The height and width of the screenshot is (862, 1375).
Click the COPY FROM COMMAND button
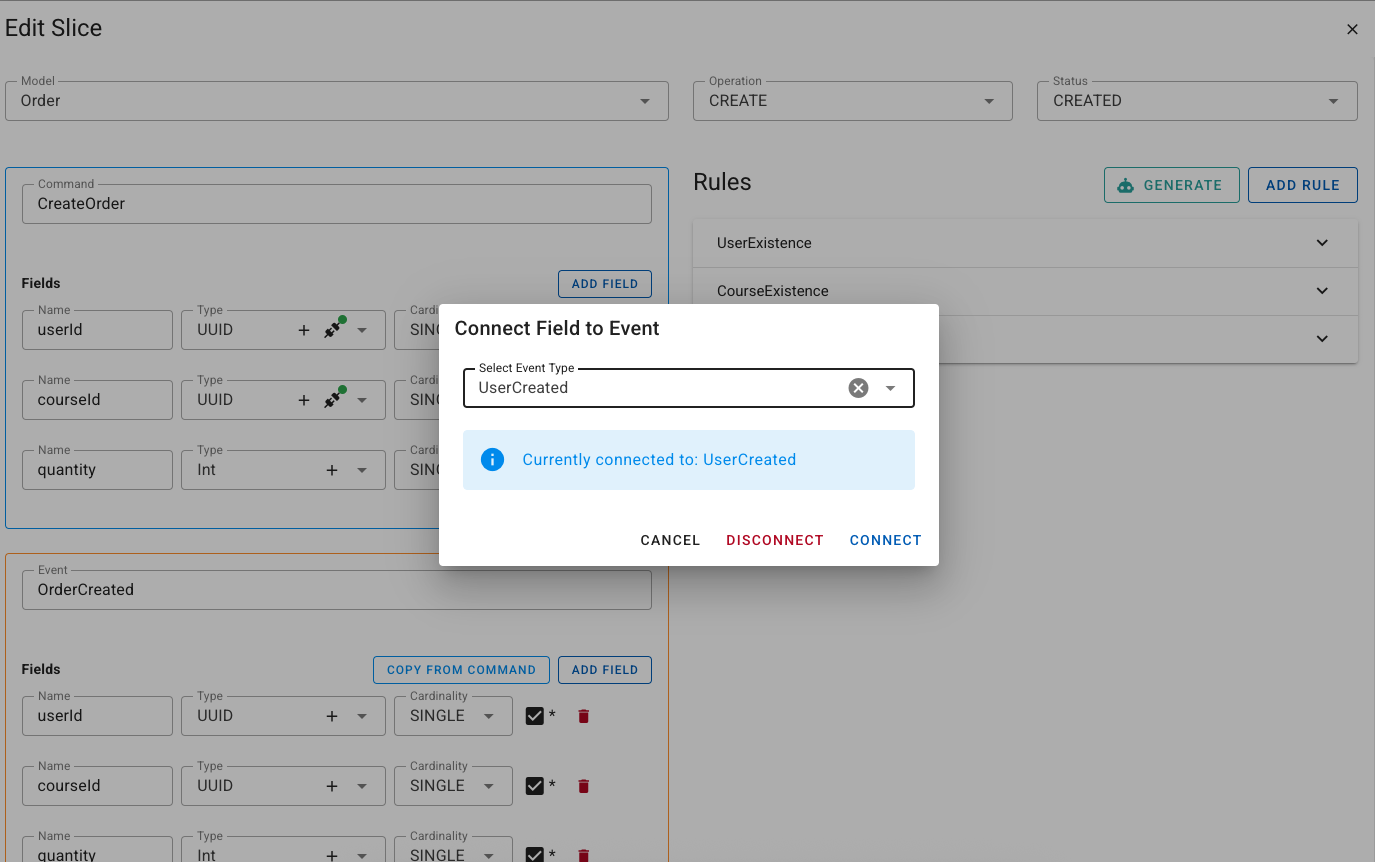(461, 669)
